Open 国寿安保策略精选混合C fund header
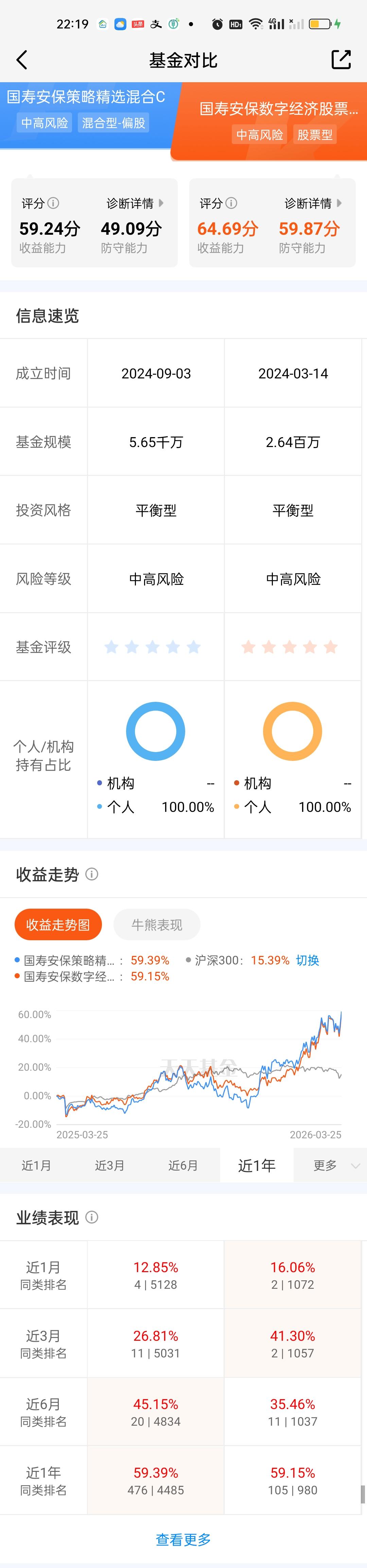367x1568 pixels. click(86, 97)
